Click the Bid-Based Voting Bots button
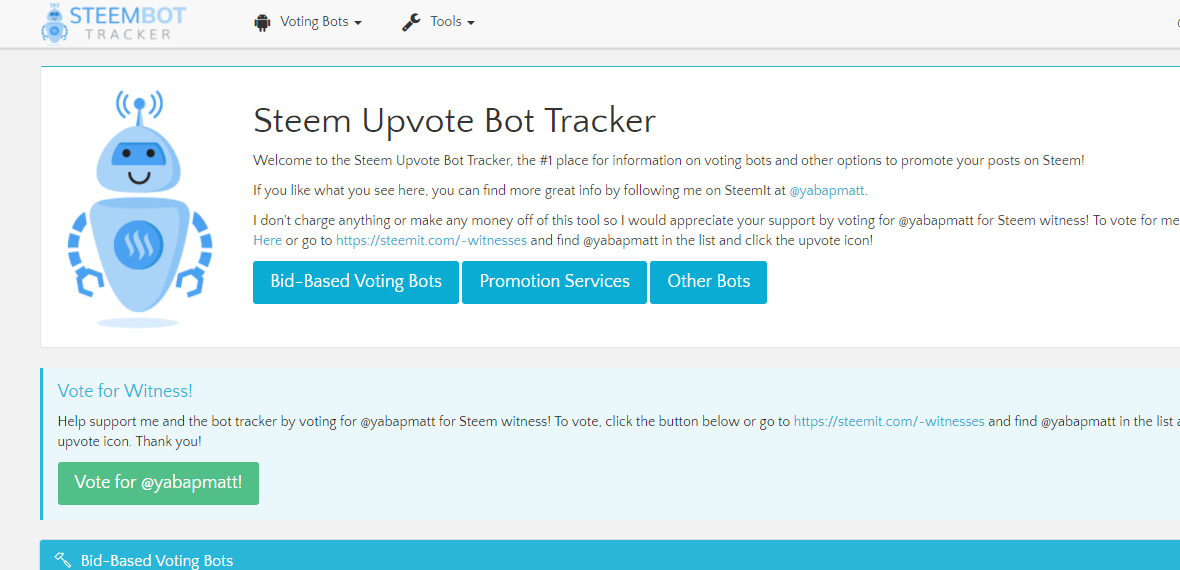 coord(356,282)
